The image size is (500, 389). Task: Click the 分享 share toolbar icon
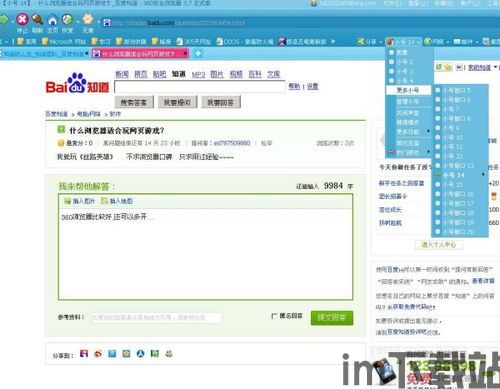click(366, 42)
